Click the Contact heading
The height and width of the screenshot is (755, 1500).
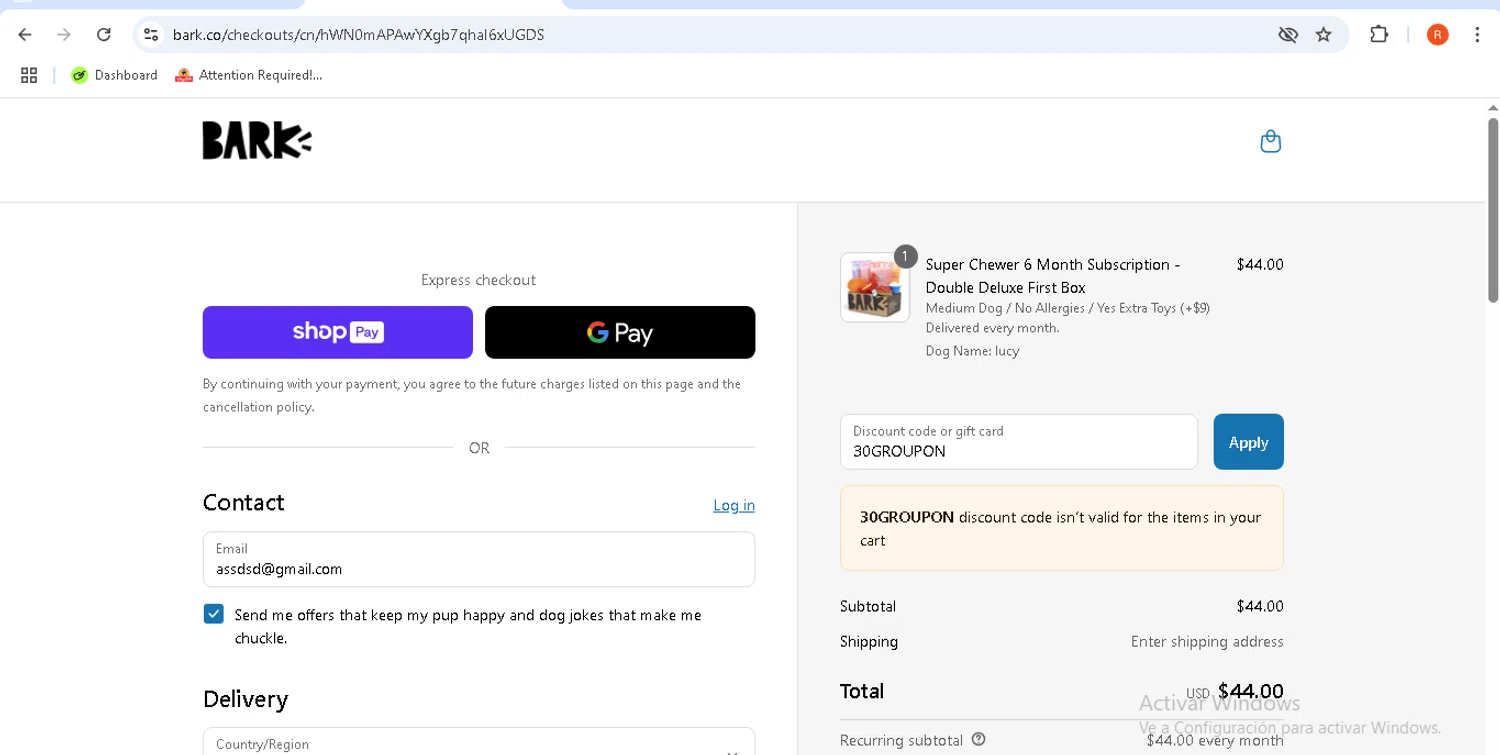pyautogui.click(x=243, y=502)
